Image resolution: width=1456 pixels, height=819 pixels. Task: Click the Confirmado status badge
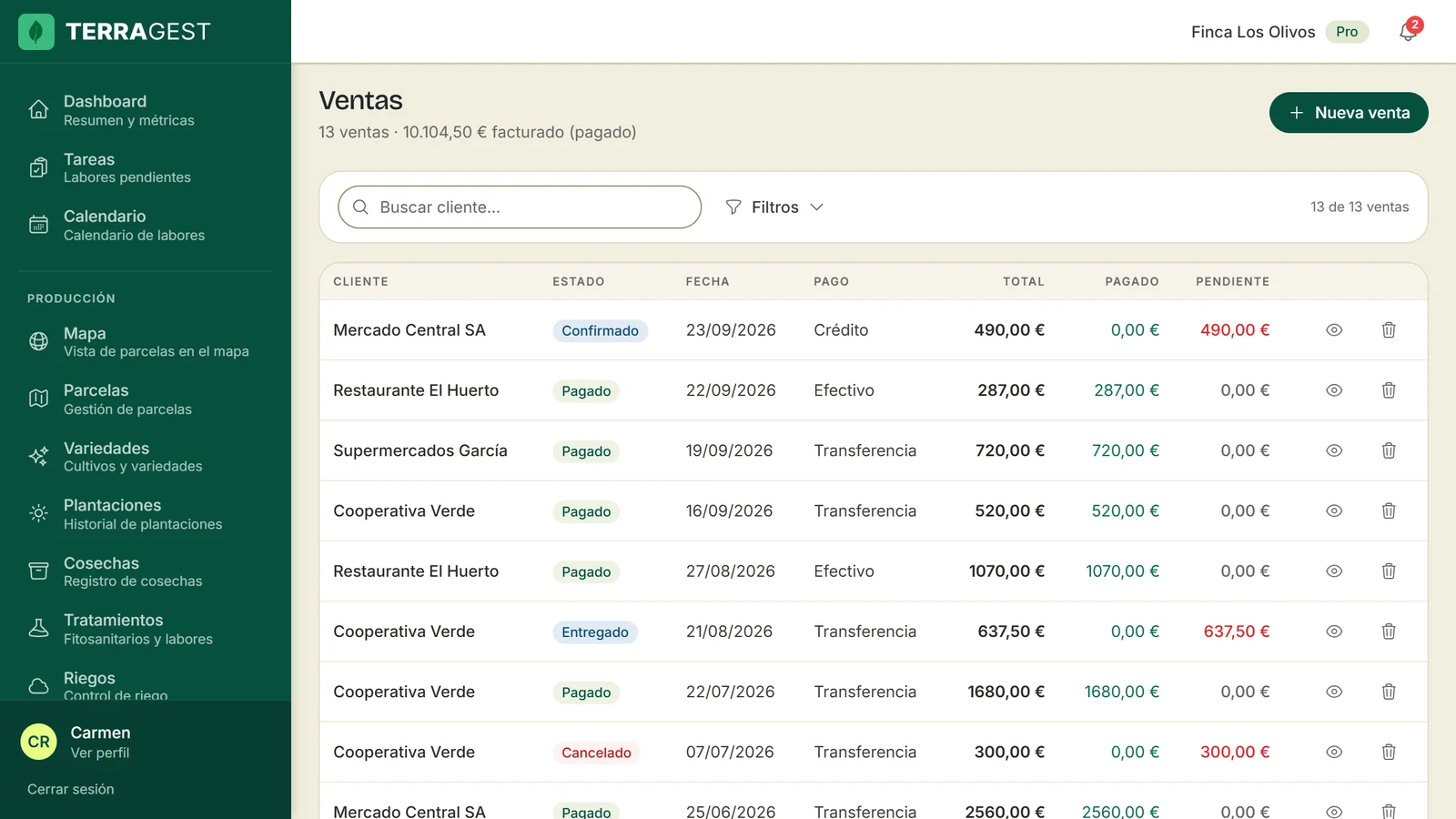600,330
